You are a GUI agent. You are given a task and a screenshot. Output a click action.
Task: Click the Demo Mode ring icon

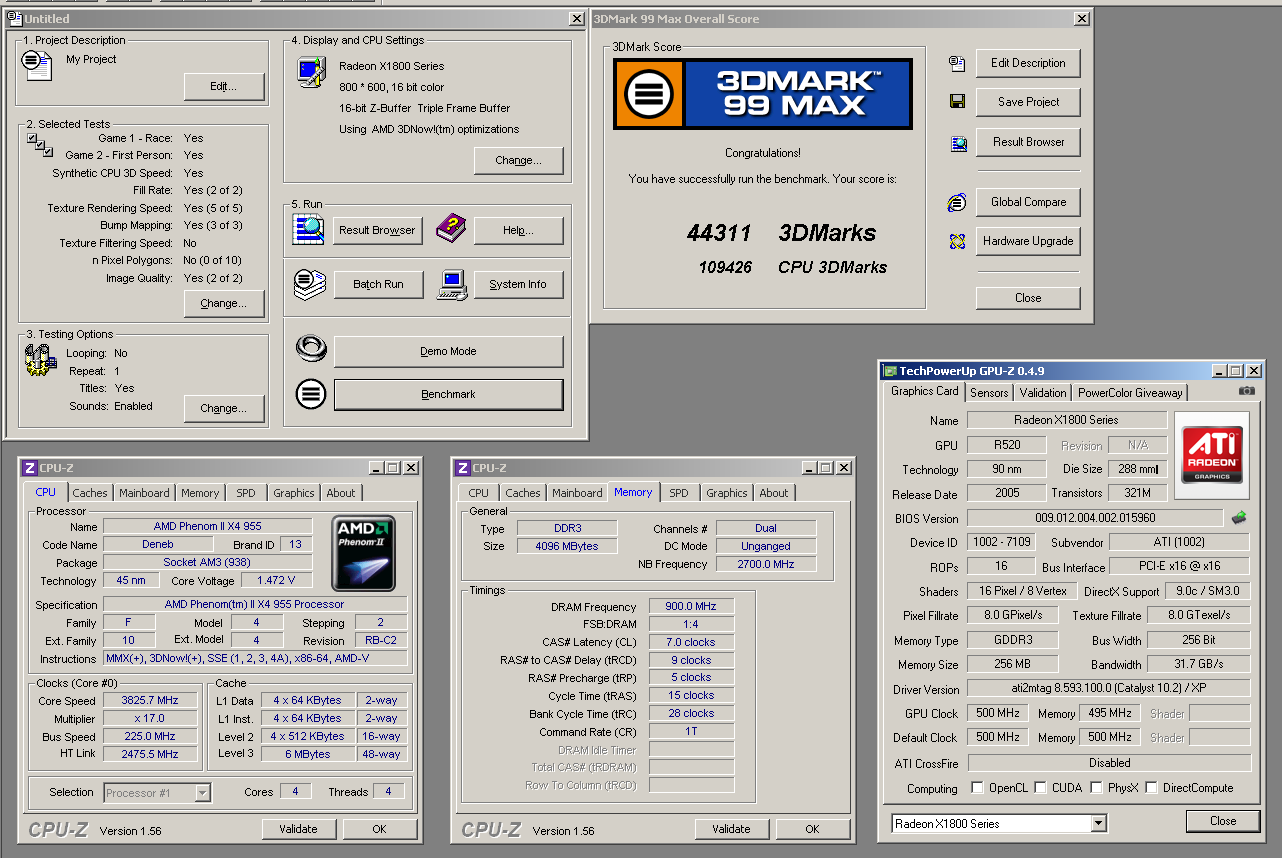[x=311, y=350]
